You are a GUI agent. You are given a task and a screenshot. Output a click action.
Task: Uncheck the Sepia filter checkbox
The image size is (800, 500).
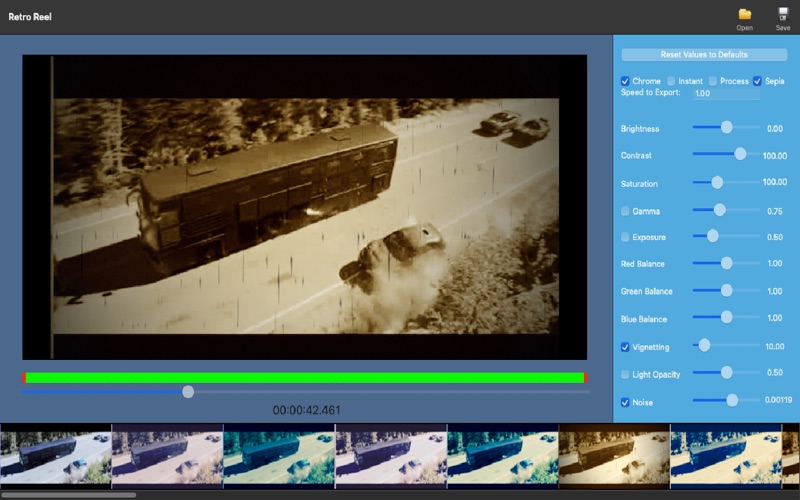(x=757, y=81)
